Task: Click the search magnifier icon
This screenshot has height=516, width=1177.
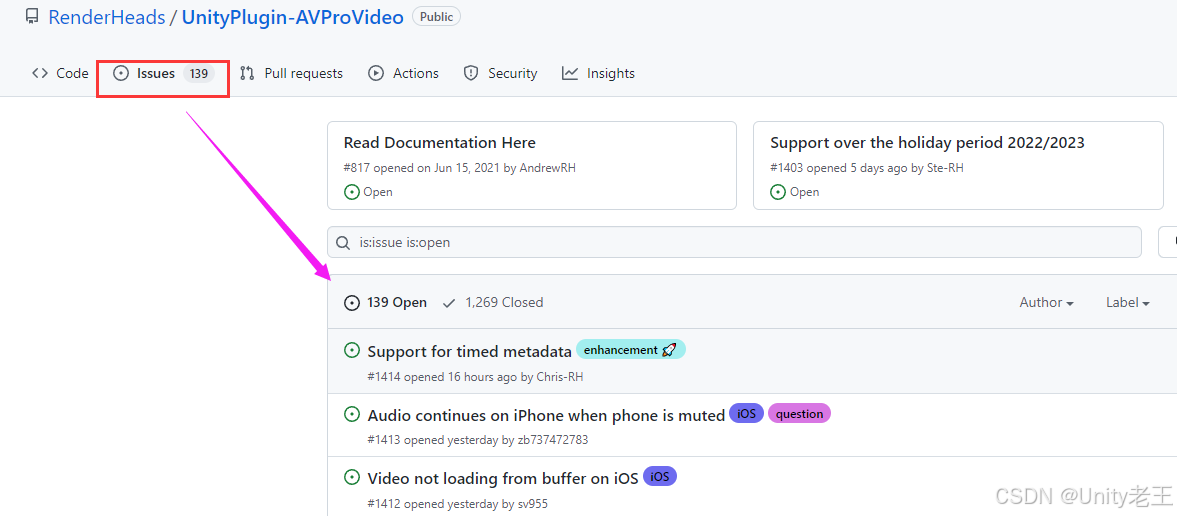Action: coord(342,243)
